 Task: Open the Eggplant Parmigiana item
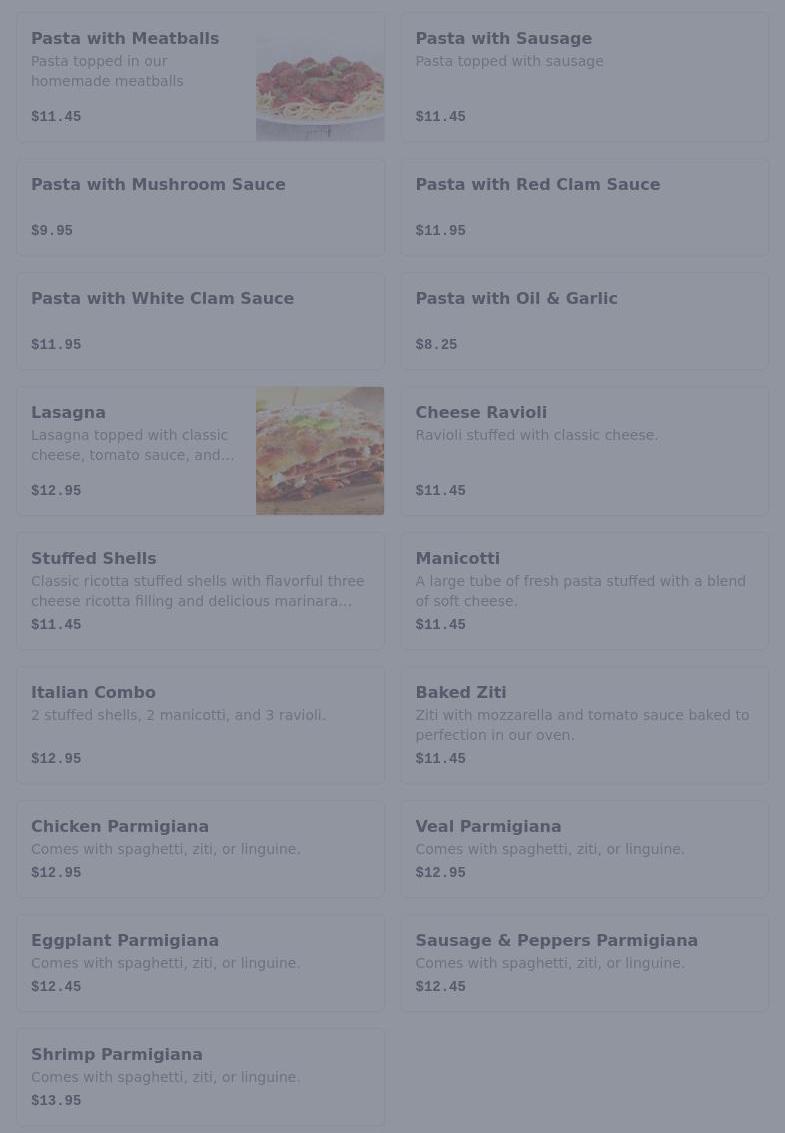pos(200,963)
